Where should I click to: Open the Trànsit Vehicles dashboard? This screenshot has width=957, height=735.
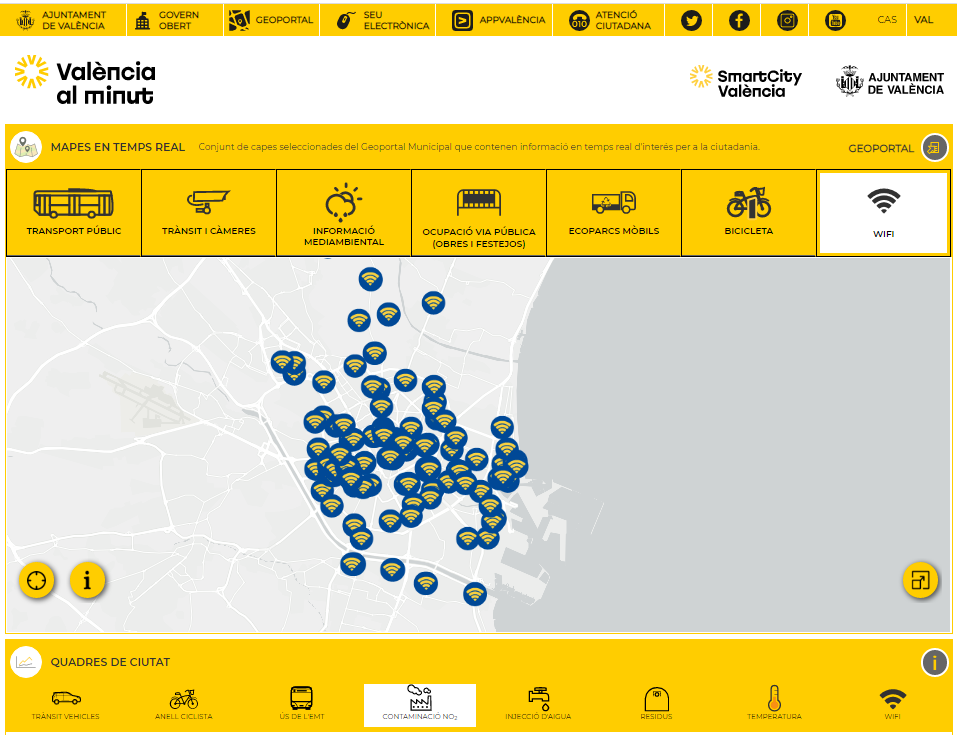pos(66,704)
